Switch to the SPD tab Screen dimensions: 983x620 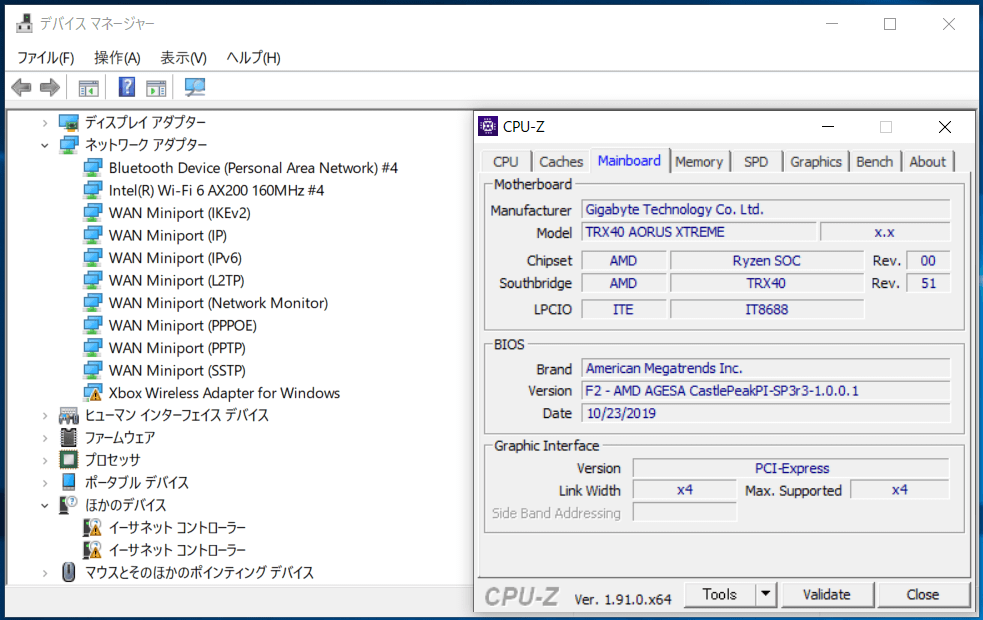[x=756, y=162]
